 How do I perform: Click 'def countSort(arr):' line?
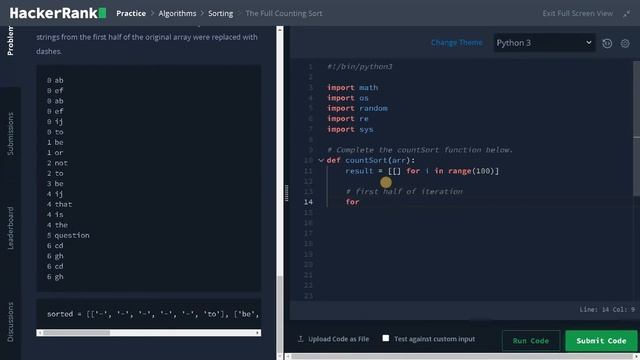click(x=371, y=160)
